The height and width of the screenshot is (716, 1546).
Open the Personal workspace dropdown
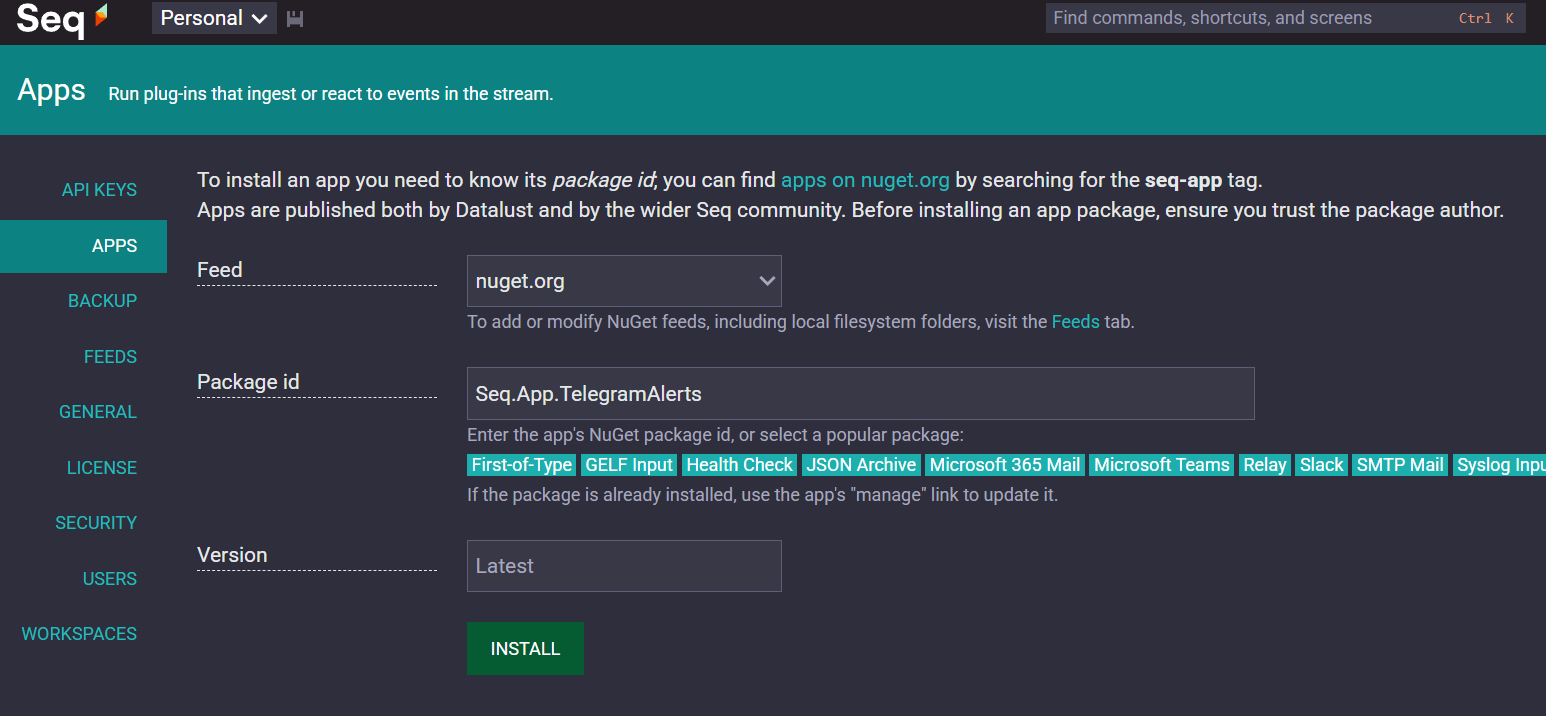point(214,18)
